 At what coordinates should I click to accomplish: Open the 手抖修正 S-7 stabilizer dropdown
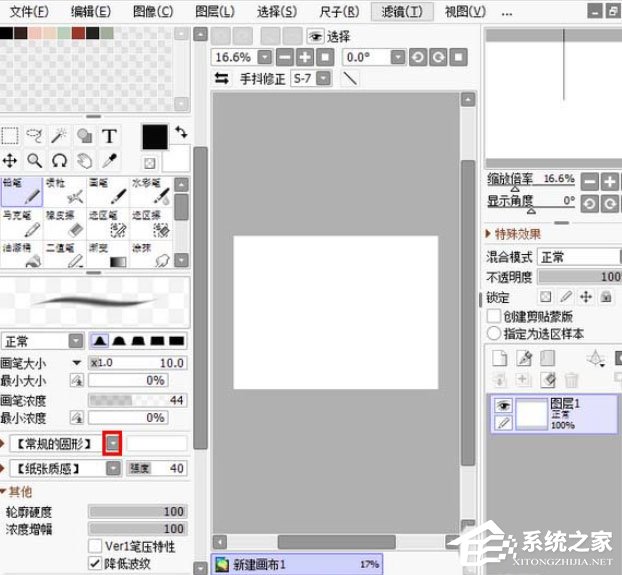[x=324, y=78]
